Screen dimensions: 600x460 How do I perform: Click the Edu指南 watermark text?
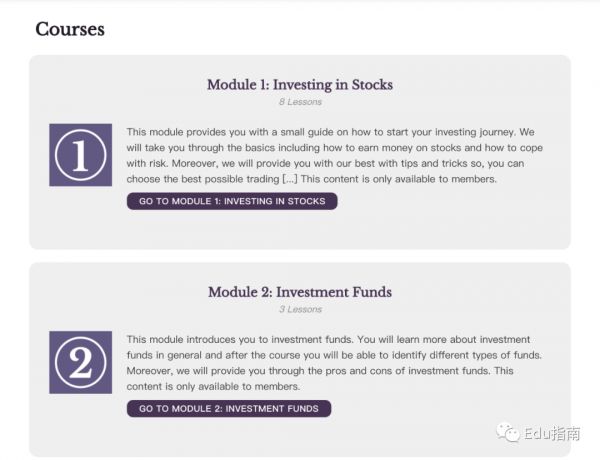554,433
